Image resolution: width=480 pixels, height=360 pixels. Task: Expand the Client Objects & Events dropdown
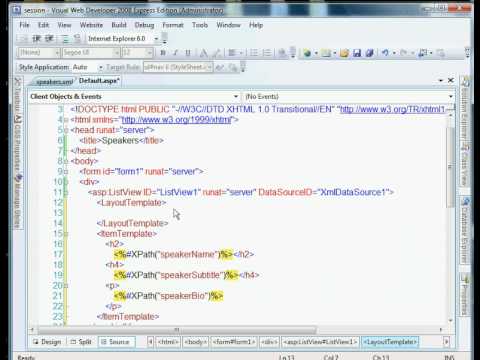pyautogui.click(x=236, y=97)
